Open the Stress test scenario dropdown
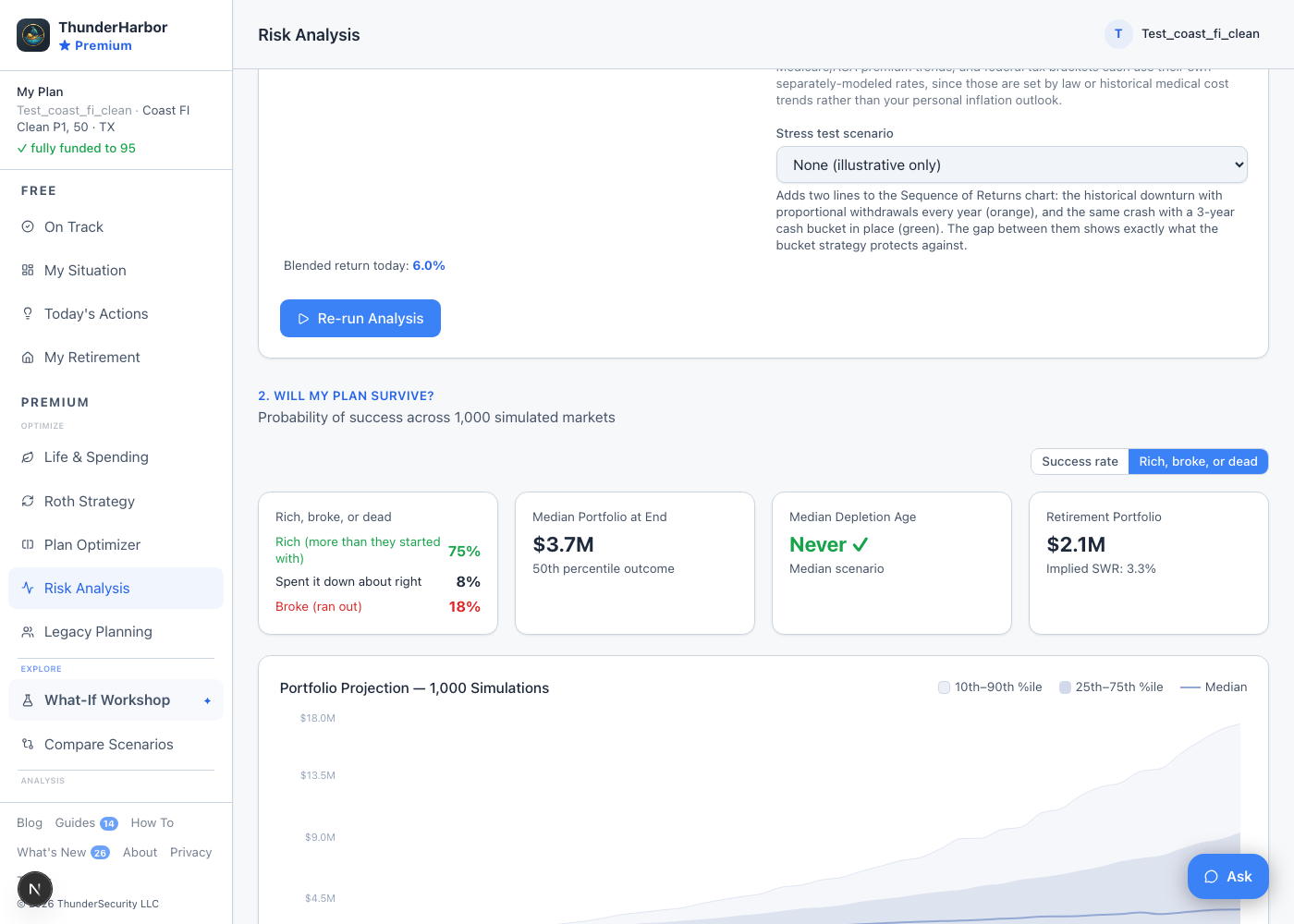Screen dimensions: 1294x924 point(1011,164)
